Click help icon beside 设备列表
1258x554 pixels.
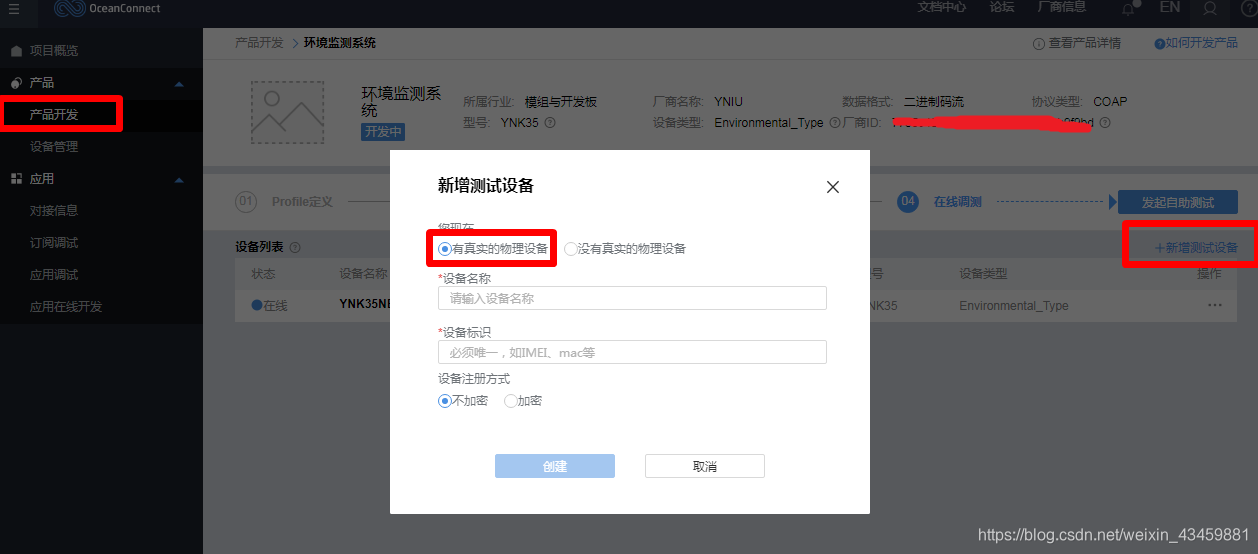(x=295, y=247)
